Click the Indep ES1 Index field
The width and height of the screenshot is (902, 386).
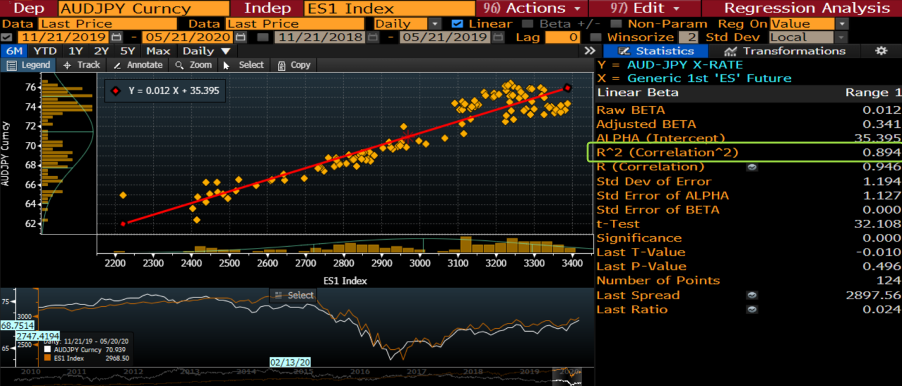pos(389,8)
